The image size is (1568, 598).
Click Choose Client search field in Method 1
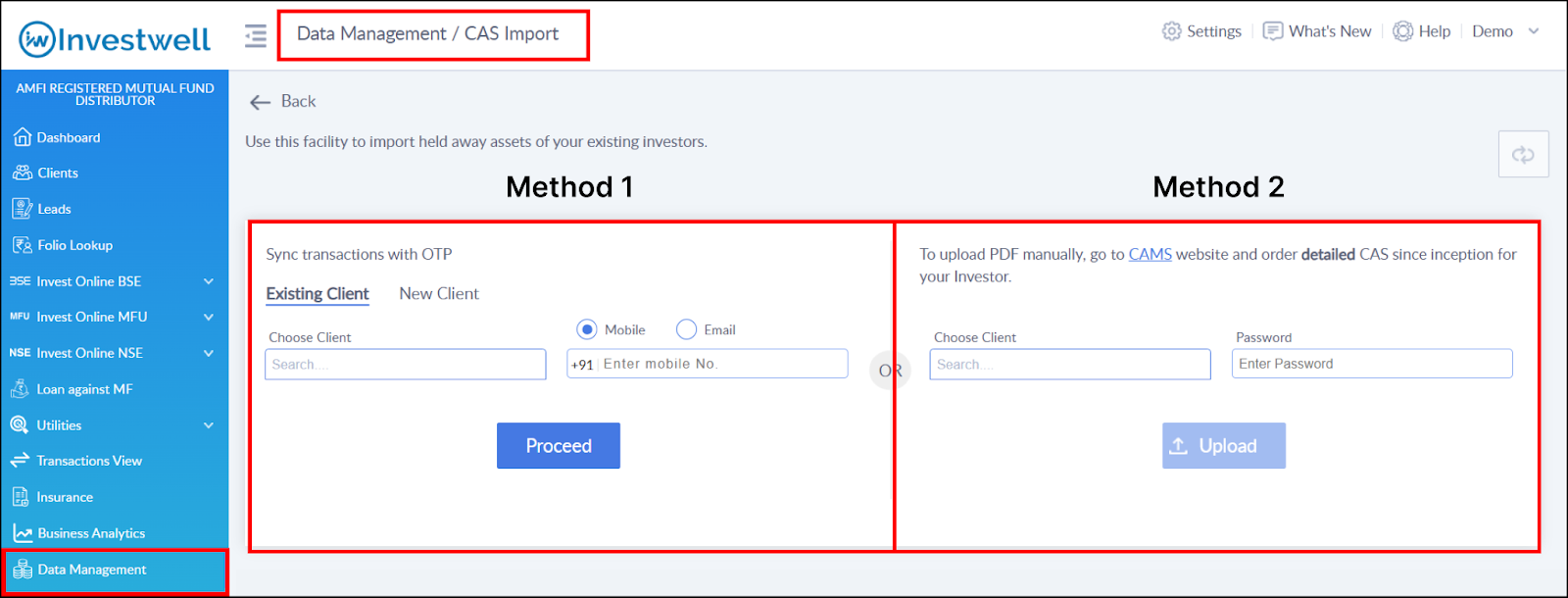click(x=406, y=364)
